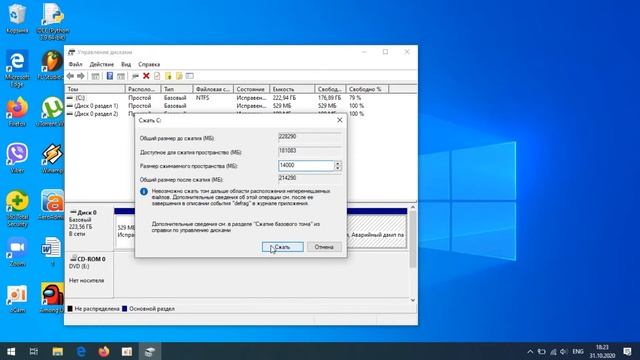Click the 222,94 ГБ capacity cell

click(x=284, y=98)
